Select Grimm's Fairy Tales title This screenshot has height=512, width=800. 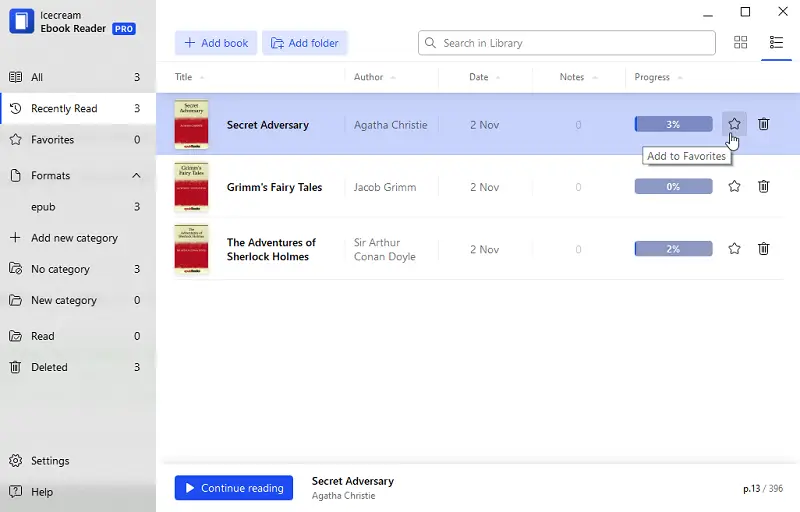click(274, 187)
